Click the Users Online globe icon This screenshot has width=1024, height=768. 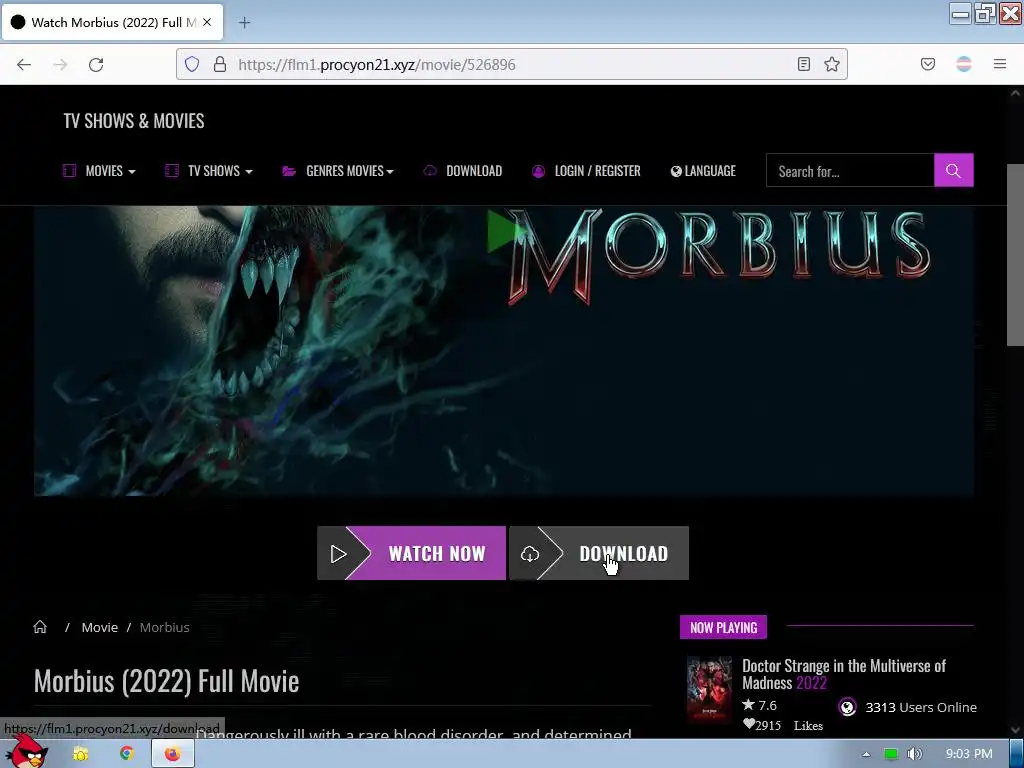[x=848, y=707]
